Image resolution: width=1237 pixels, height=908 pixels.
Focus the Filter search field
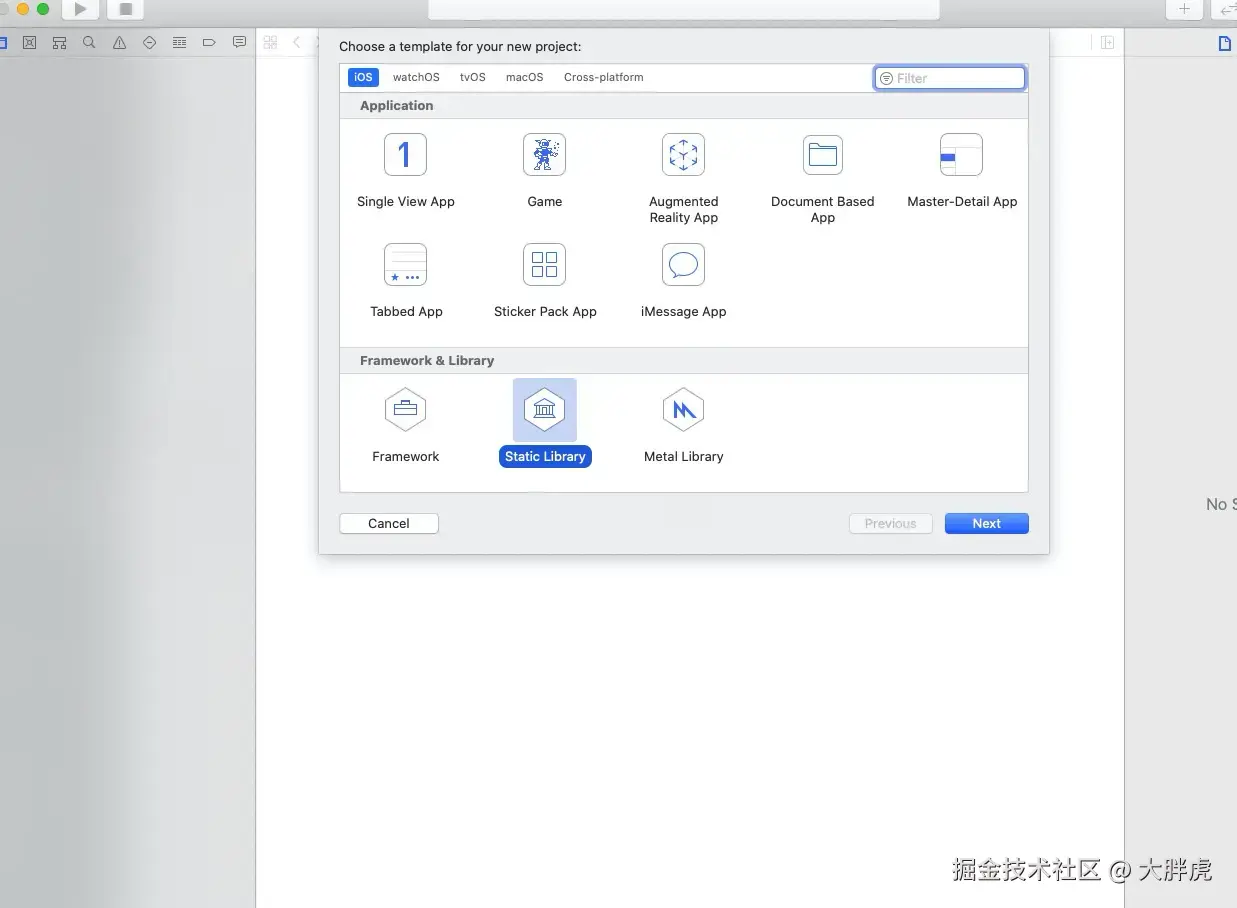[x=949, y=78]
